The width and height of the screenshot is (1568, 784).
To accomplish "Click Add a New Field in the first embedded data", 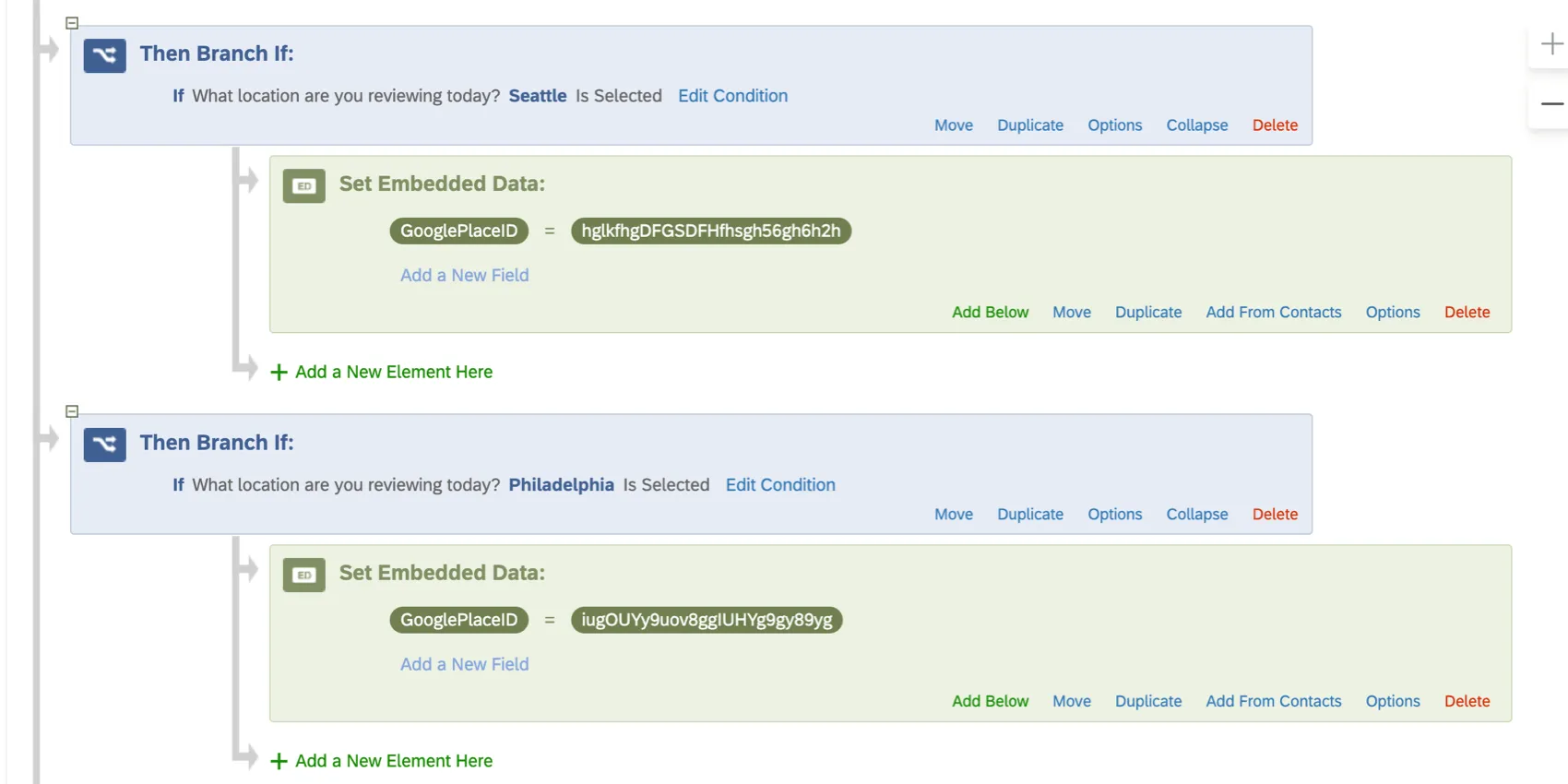I will coord(464,275).
